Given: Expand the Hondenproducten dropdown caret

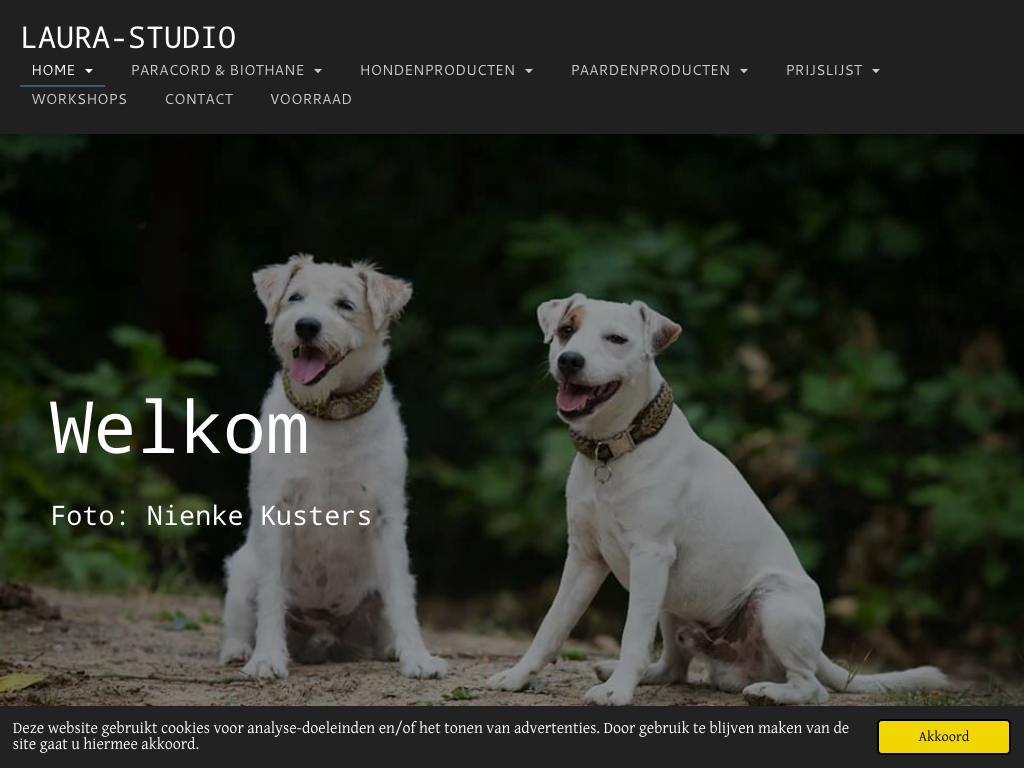Looking at the screenshot, I should 529,71.
